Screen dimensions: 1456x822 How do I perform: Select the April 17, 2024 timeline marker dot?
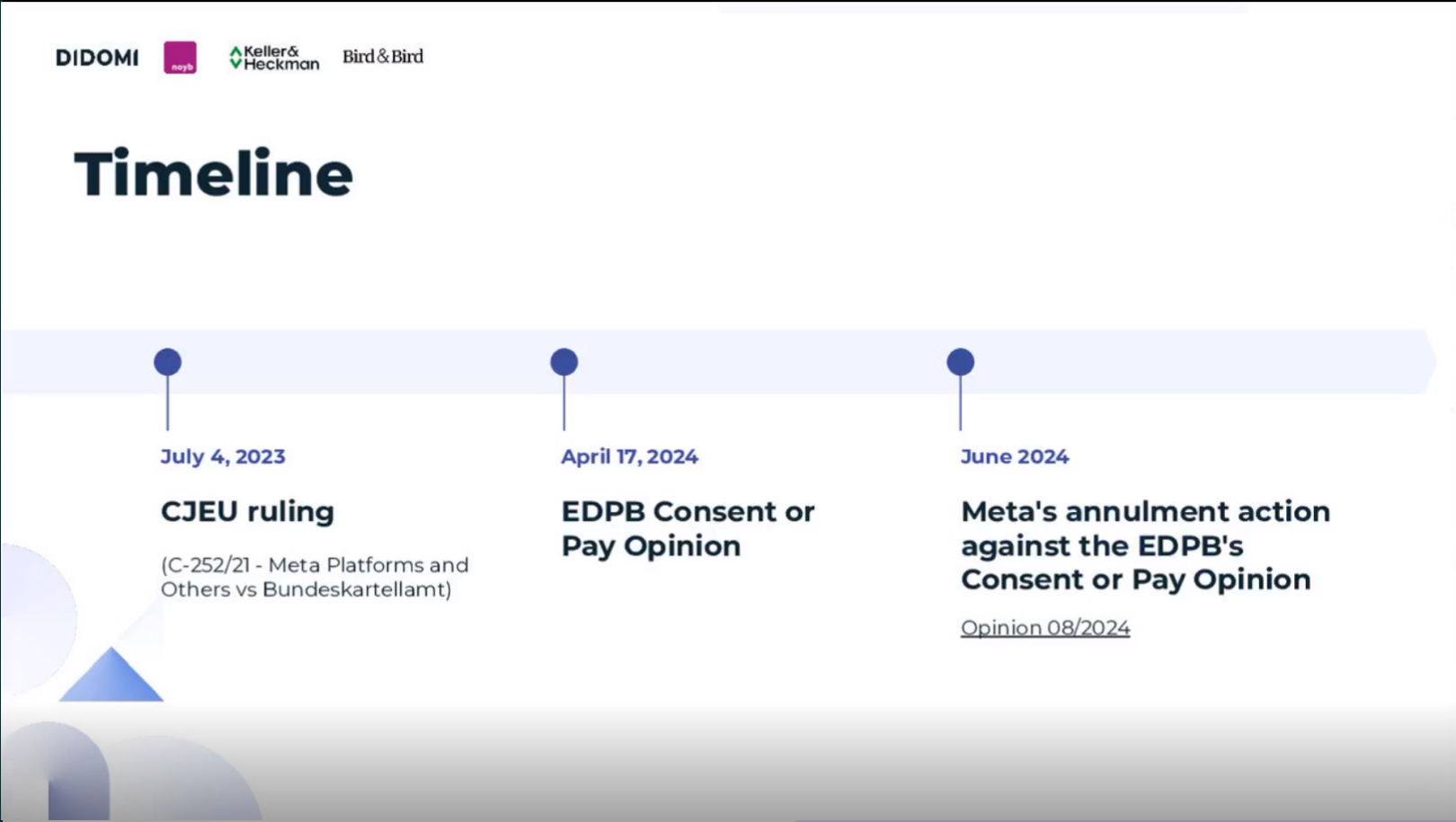coord(564,362)
